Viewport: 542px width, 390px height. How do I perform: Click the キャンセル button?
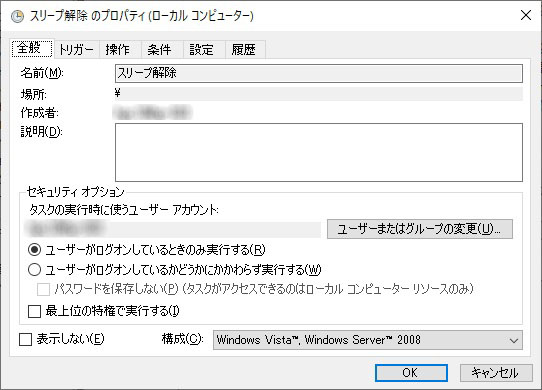click(496, 373)
